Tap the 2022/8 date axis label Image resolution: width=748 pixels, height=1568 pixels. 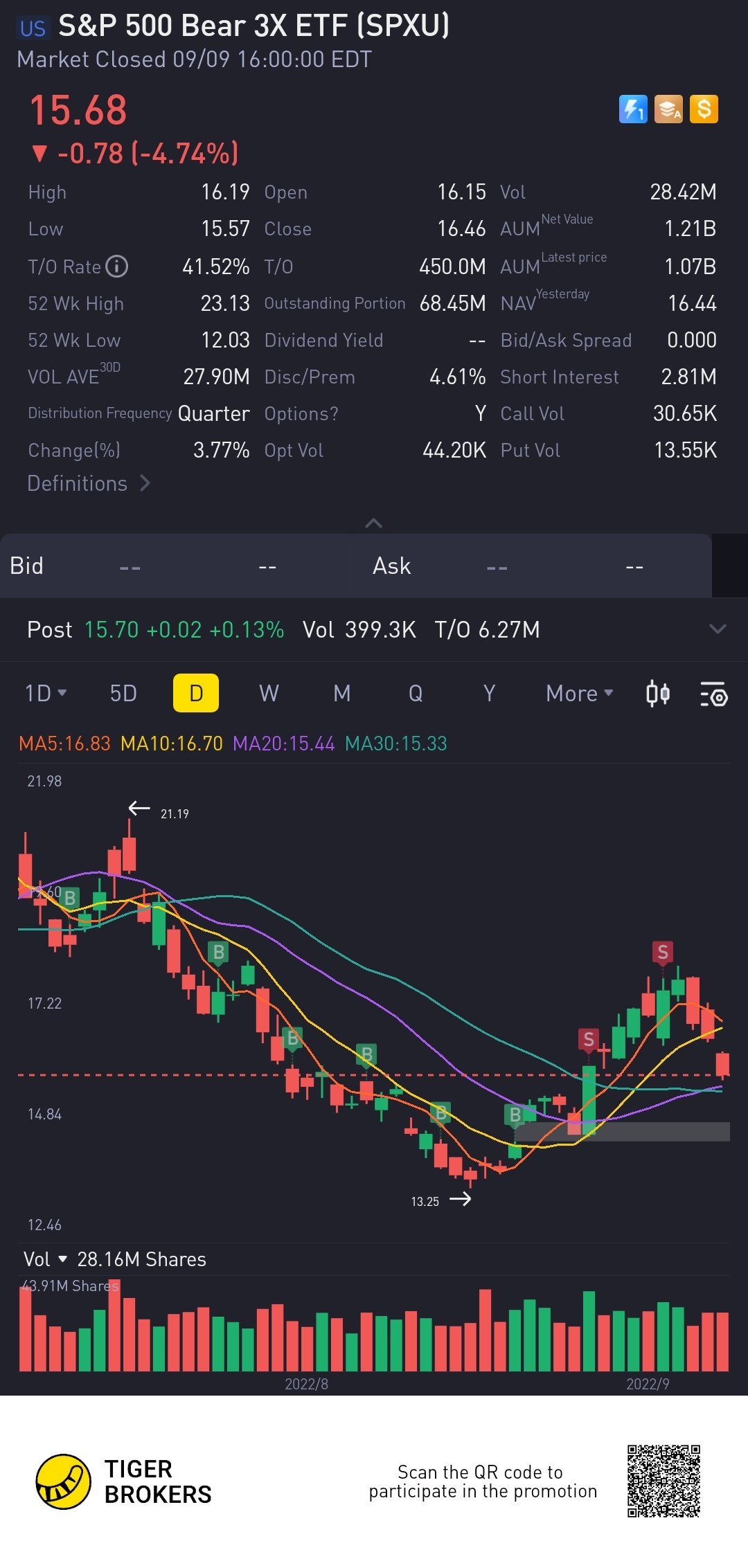pyautogui.click(x=307, y=1384)
